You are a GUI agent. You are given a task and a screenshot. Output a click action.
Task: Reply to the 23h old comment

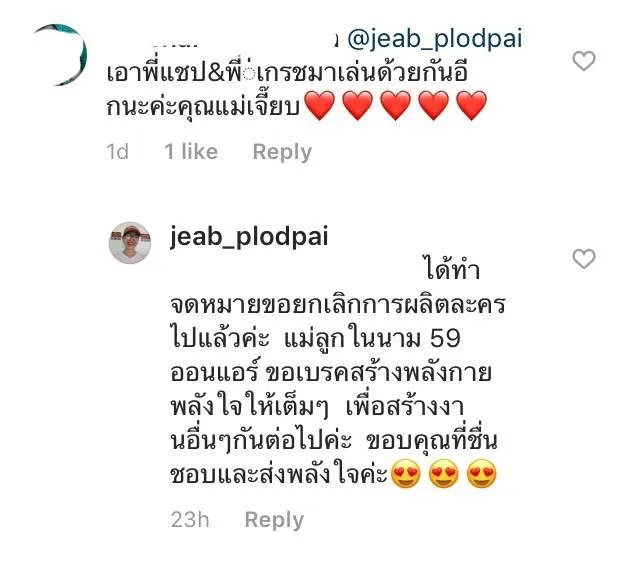coord(274,520)
